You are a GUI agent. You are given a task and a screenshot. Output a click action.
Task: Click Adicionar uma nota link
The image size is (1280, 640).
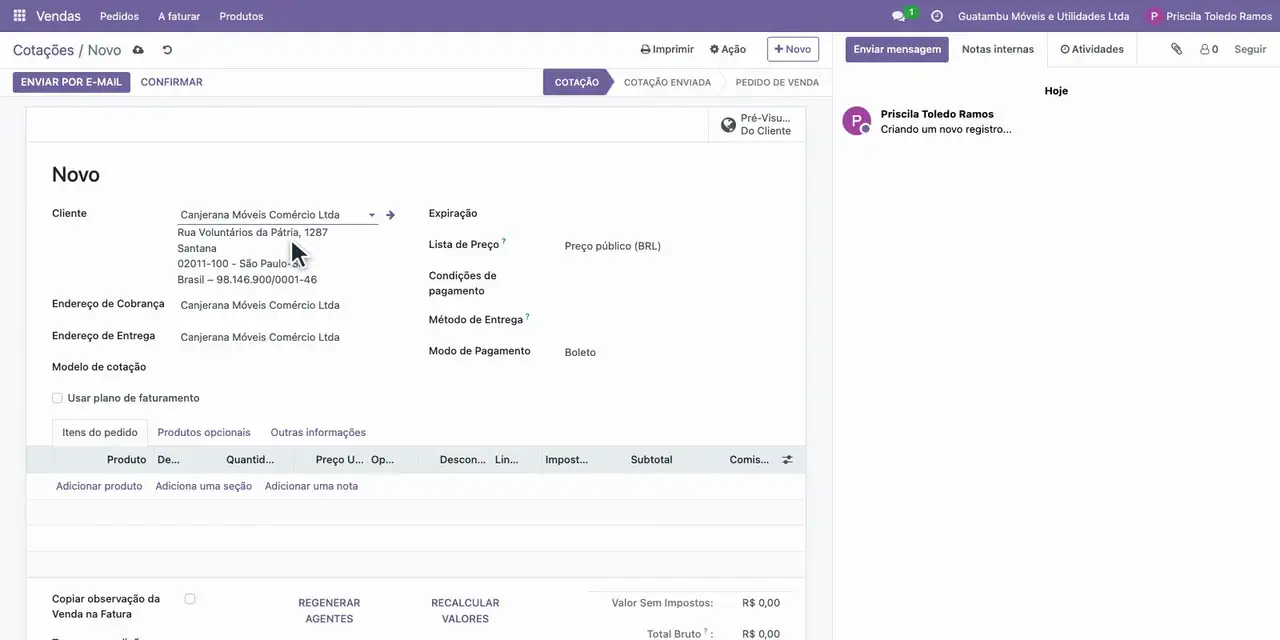(x=311, y=486)
